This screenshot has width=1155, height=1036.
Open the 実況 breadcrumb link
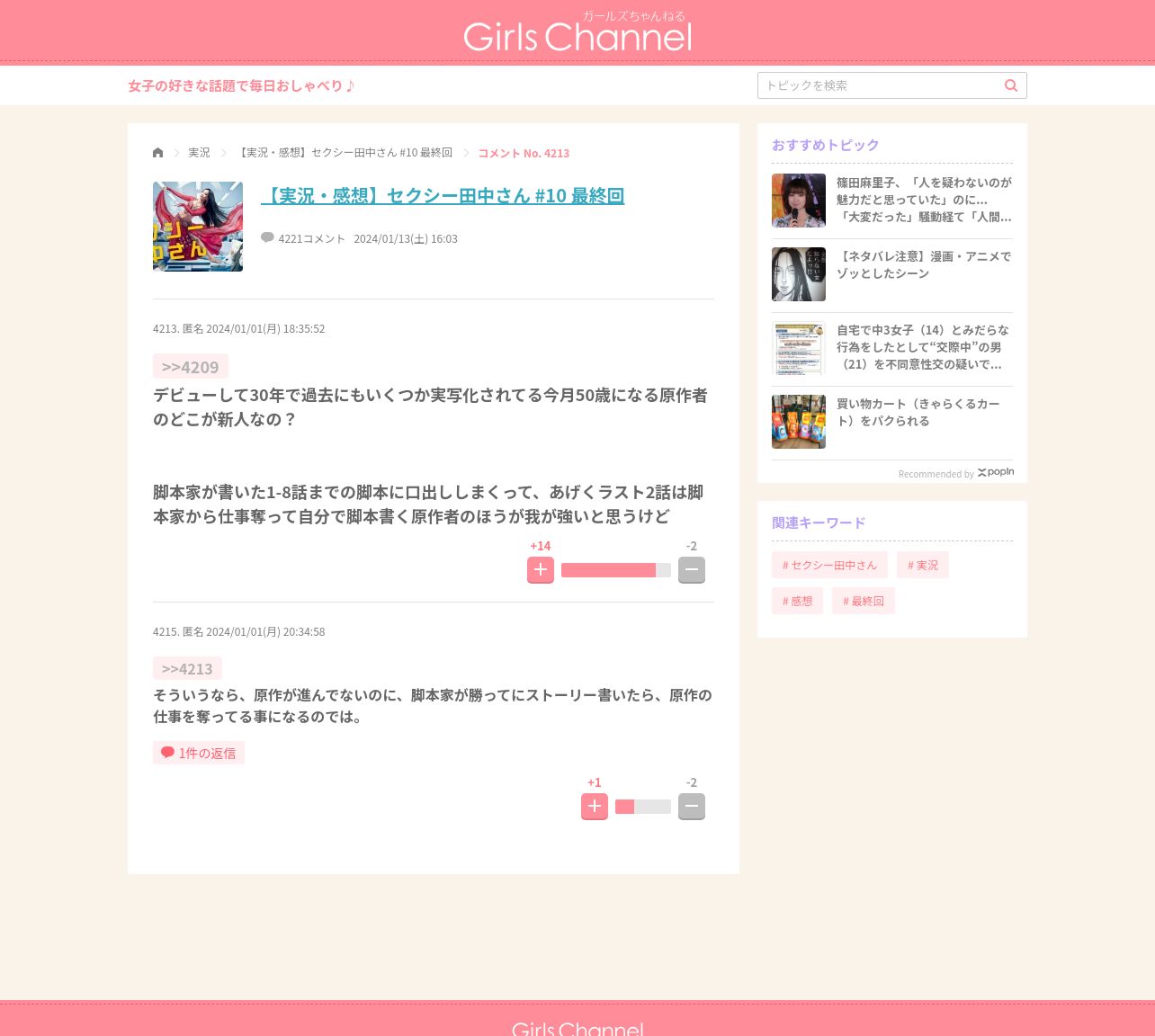click(199, 153)
